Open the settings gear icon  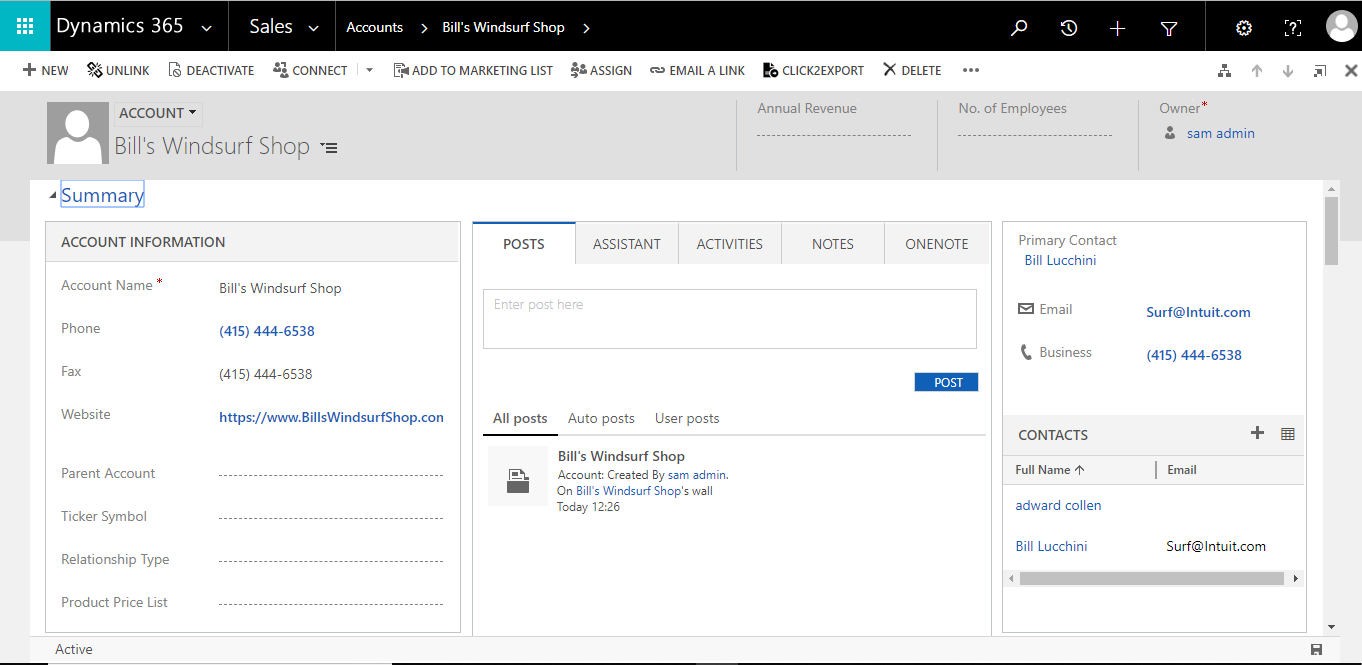tap(1244, 28)
